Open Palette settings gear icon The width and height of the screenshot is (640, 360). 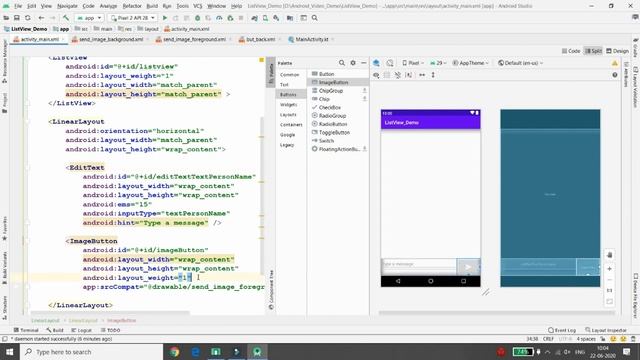(353, 63)
